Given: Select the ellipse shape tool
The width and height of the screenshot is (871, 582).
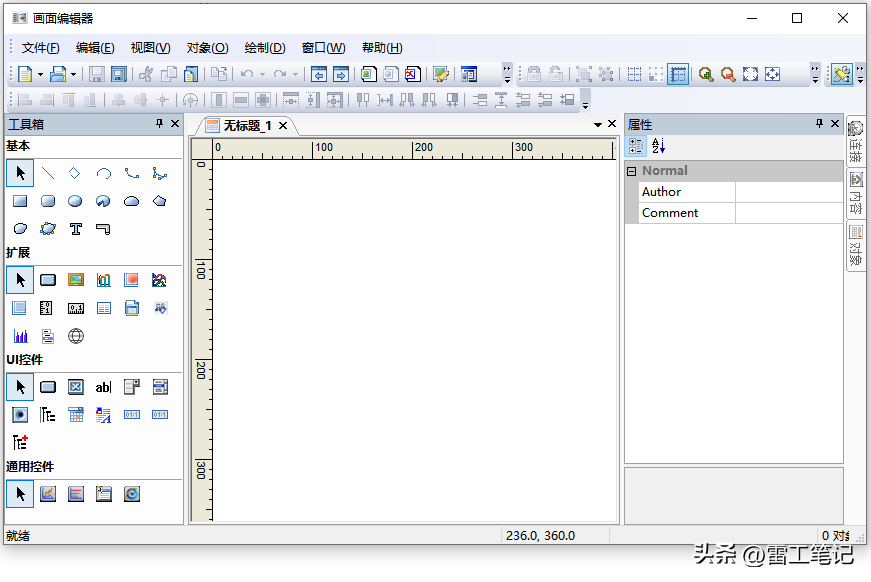Looking at the screenshot, I should [75, 201].
